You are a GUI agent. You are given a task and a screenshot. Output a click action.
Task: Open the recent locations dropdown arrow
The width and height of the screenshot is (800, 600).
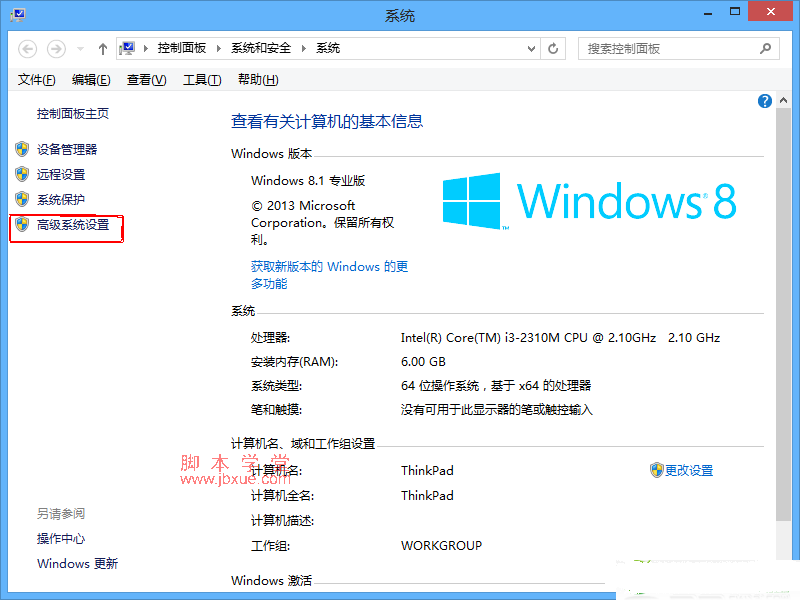click(80, 49)
